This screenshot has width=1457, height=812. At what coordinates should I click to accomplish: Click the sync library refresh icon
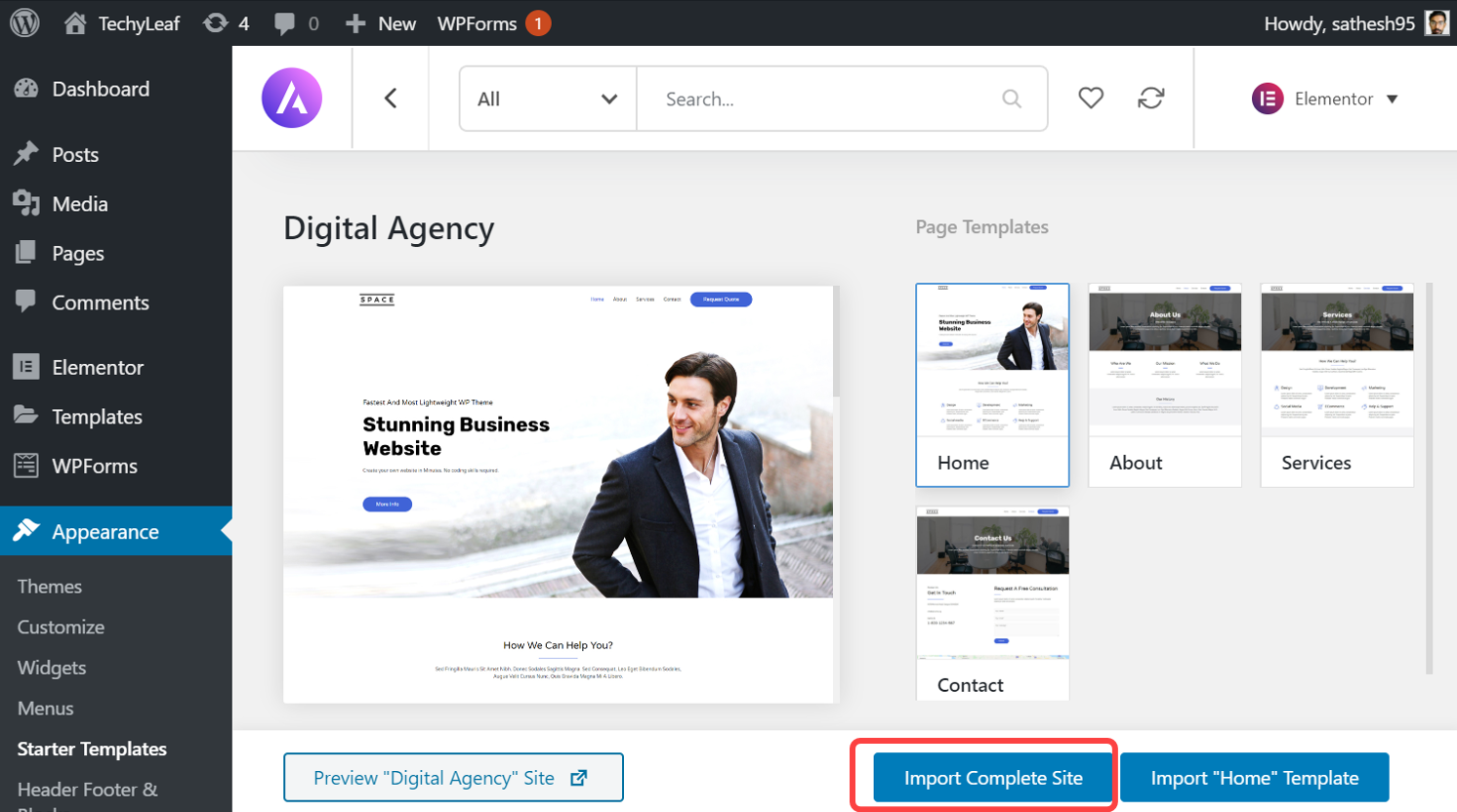1151,98
